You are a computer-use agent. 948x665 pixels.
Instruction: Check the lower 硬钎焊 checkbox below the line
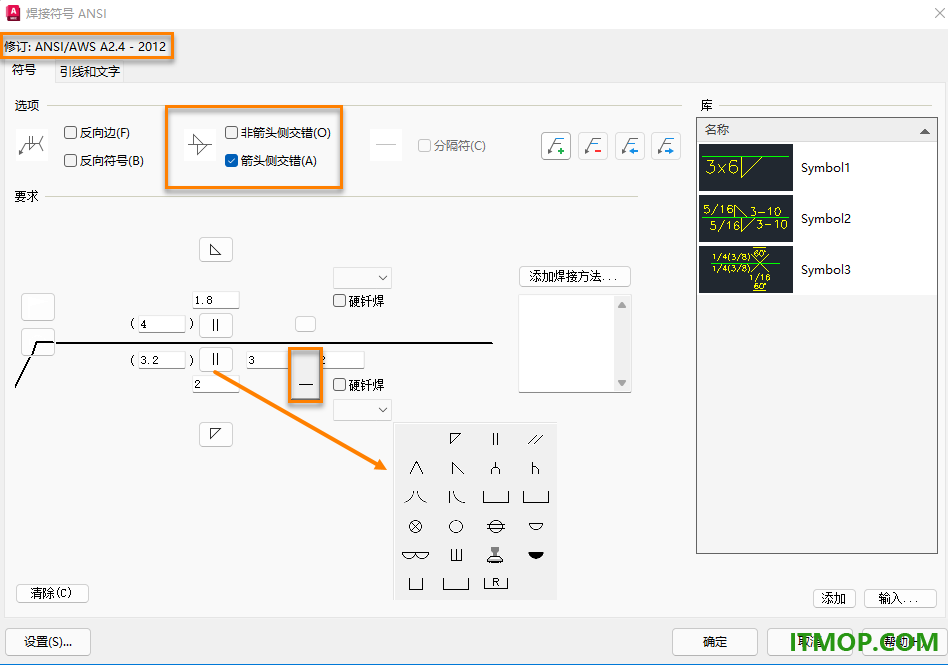(x=340, y=384)
